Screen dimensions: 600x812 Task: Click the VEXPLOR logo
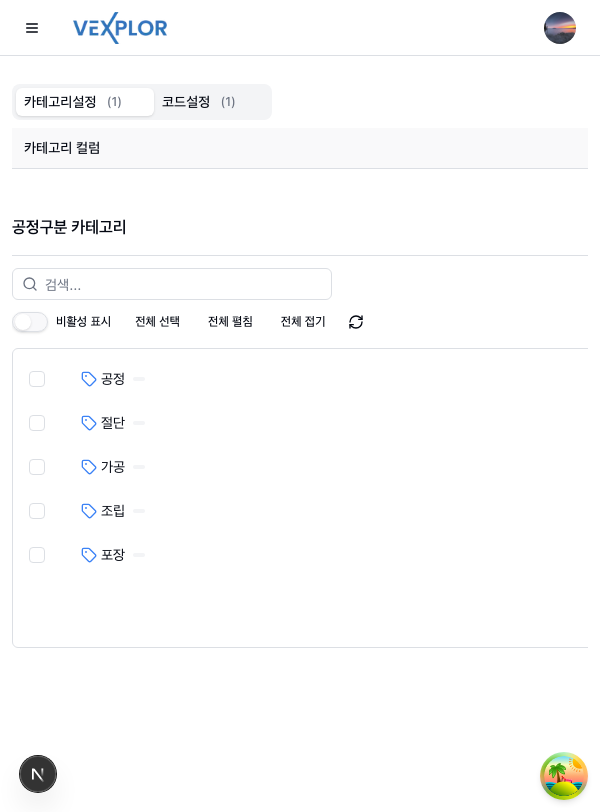(120, 29)
